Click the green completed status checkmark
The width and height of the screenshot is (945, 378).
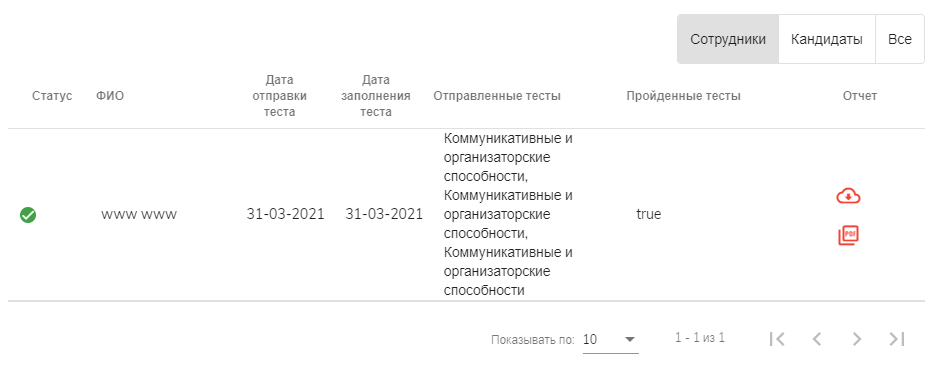click(28, 215)
